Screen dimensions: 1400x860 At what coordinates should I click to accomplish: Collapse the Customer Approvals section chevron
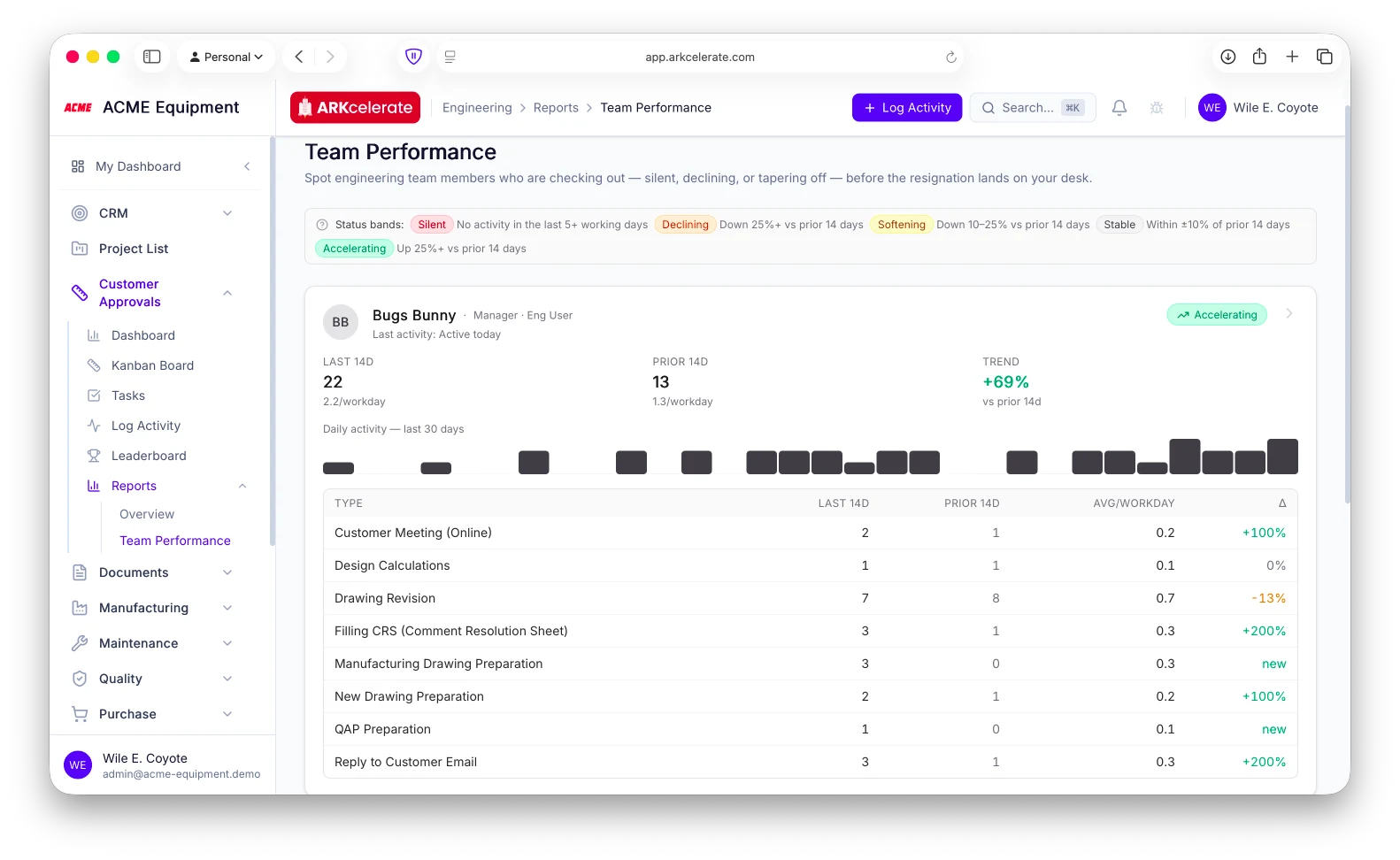coord(227,293)
